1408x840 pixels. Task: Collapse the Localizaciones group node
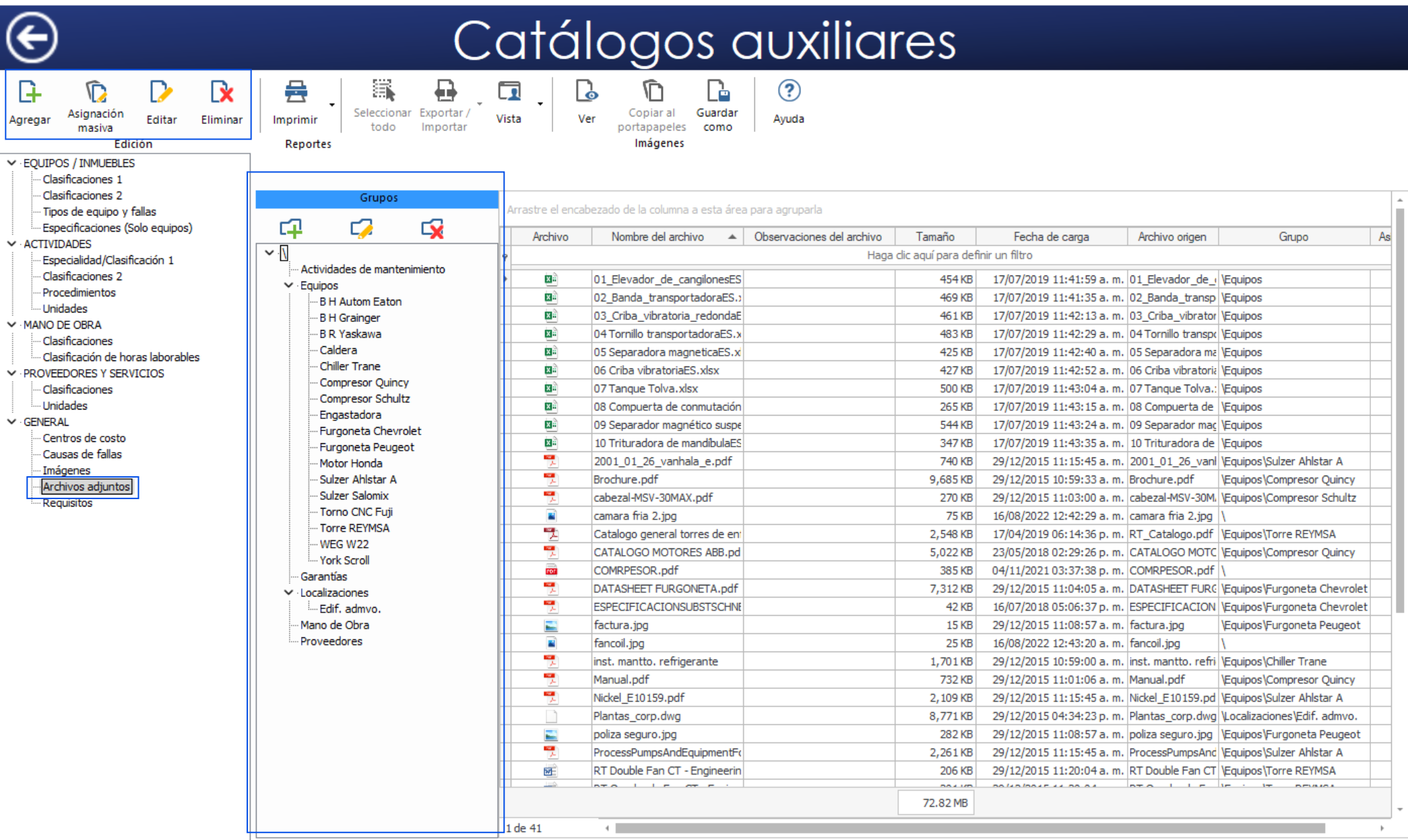point(288,593)
